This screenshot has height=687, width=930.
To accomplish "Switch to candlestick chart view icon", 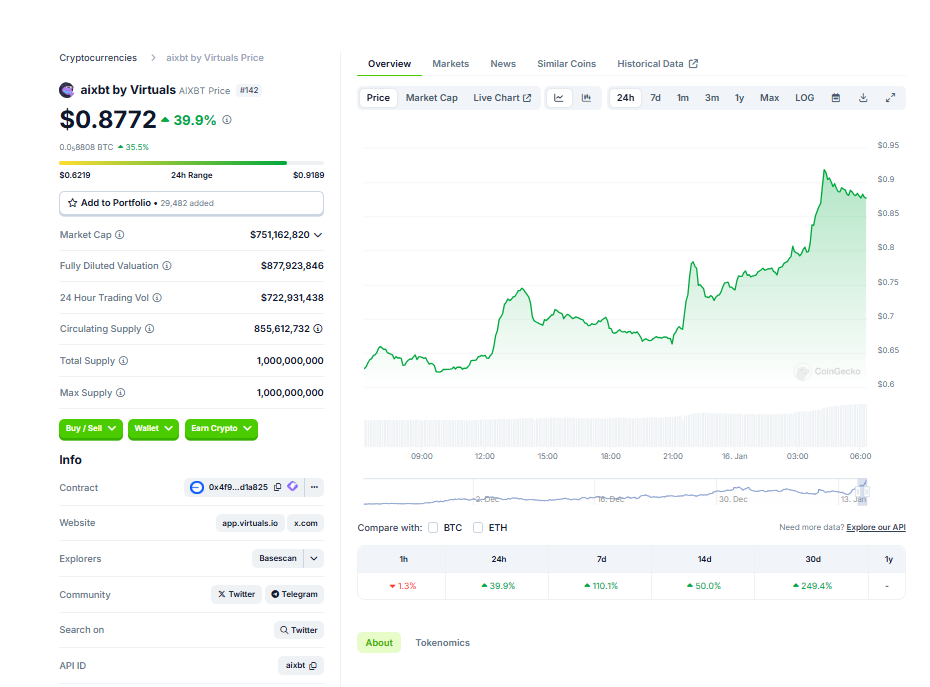I will (x=586, y=98).
